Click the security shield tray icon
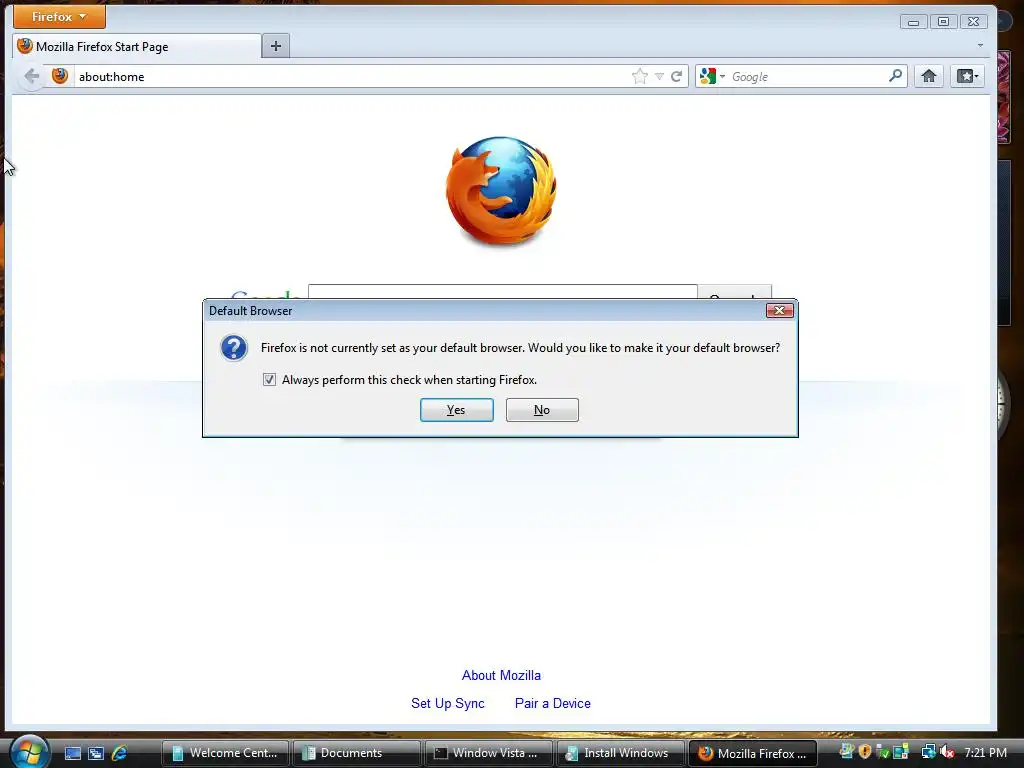1024x768 pixels. pos(865,752)
